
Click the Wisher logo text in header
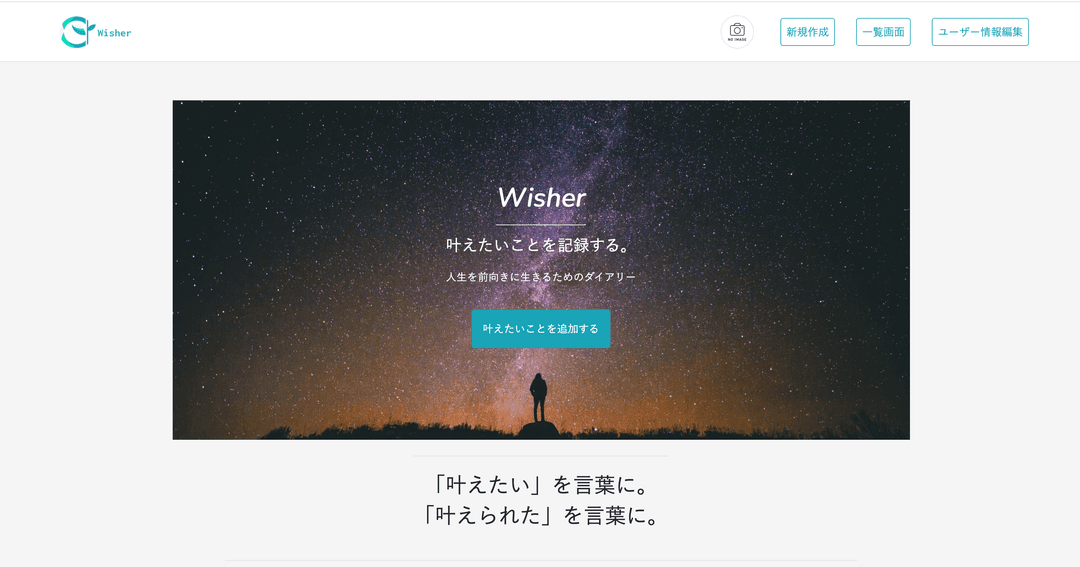114,33
